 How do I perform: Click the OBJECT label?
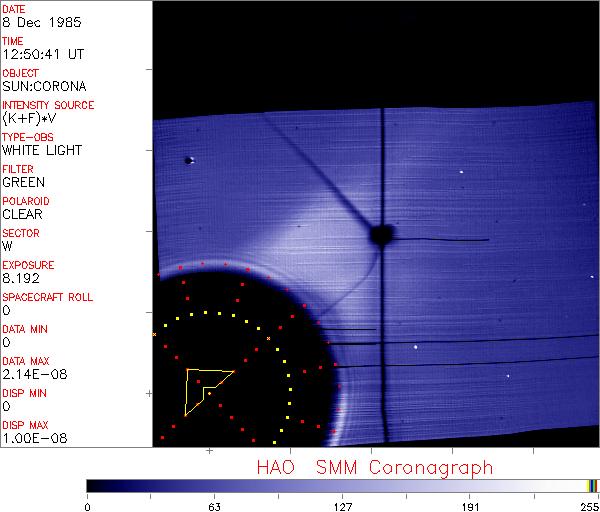click(x=20, y=73)
